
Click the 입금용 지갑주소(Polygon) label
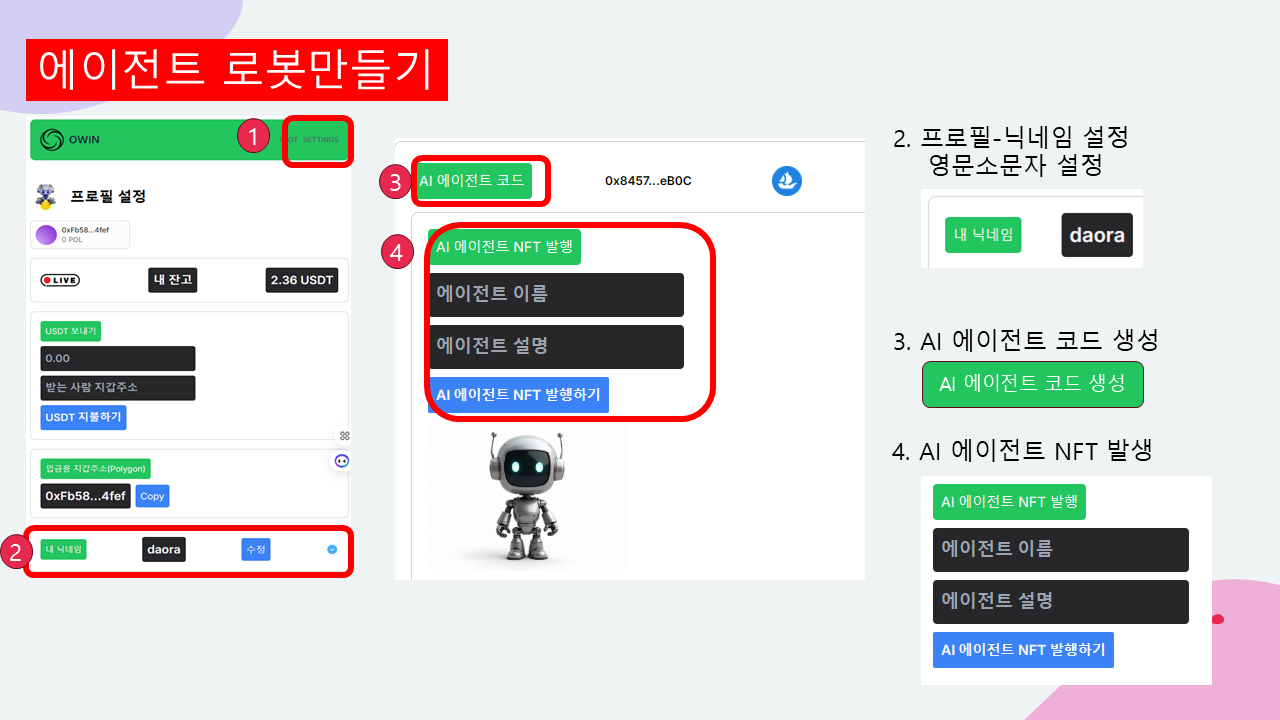click(95, 468)
